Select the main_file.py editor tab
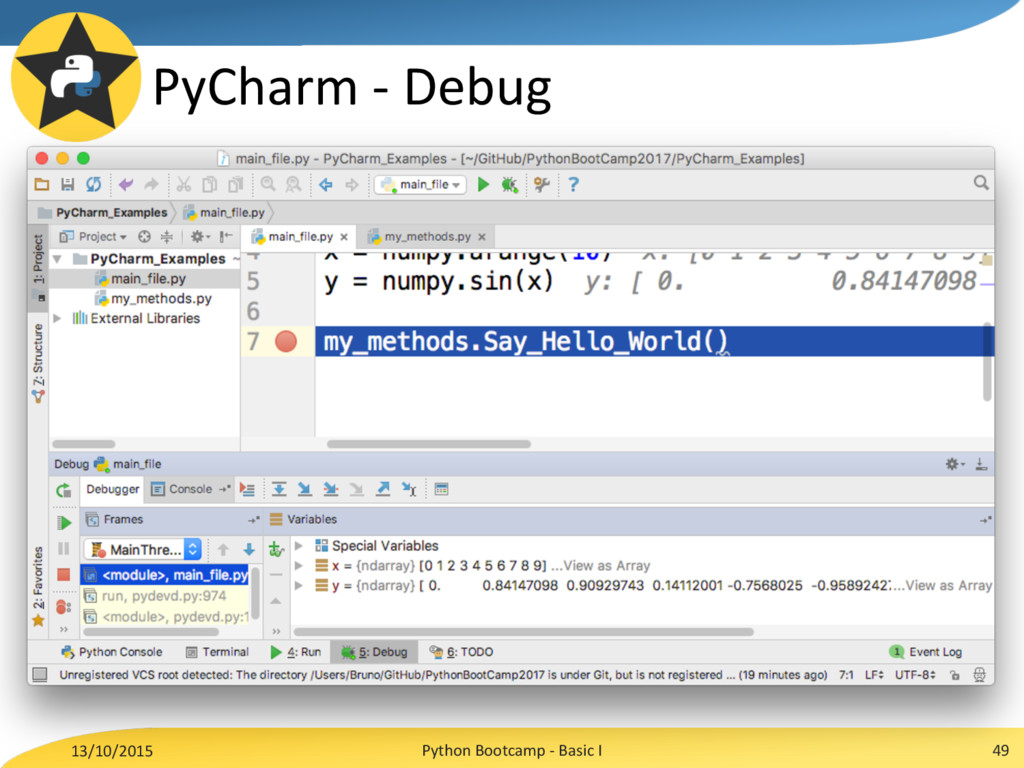This screenshot has height=768, width=1024. 300,236
